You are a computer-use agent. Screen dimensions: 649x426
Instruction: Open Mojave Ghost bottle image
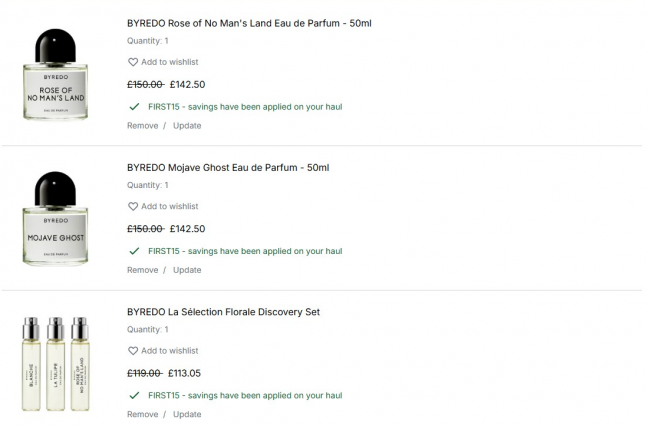point(55,220)
